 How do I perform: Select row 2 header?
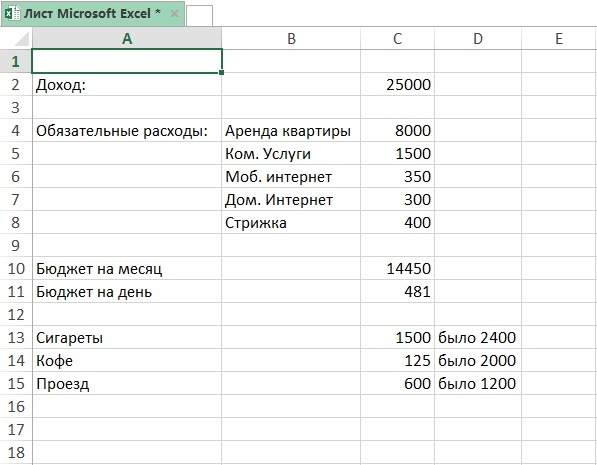coord(16,84)
